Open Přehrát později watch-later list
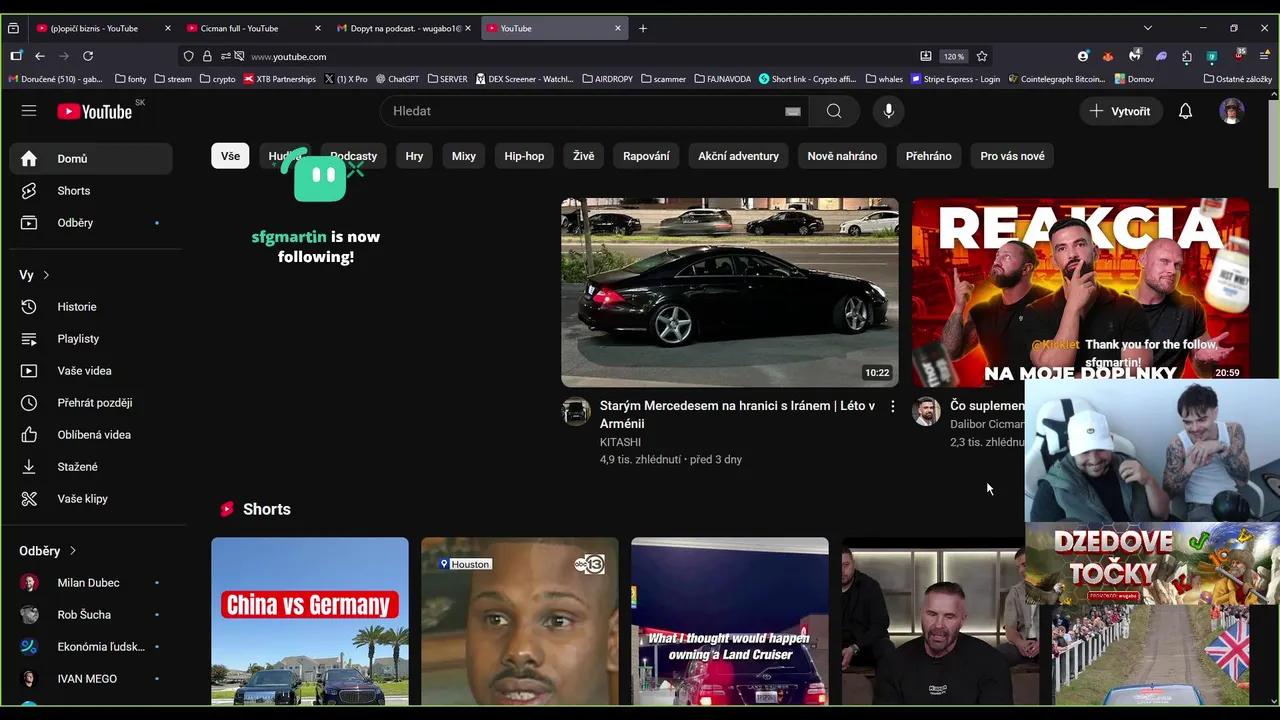The width and height of the screenshot is (1280, 720). coord(91,402)
